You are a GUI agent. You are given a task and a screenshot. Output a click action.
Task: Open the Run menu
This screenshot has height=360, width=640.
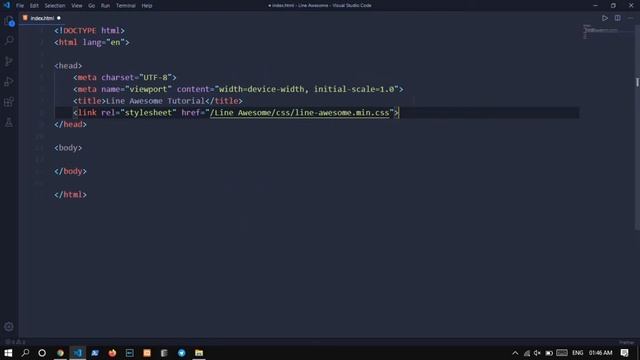105,6
